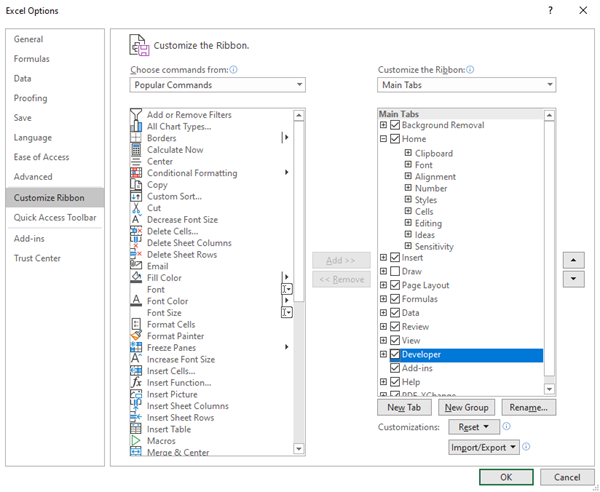
Task: Click the info icon beside the Reset button
Action: coord(506,426)
